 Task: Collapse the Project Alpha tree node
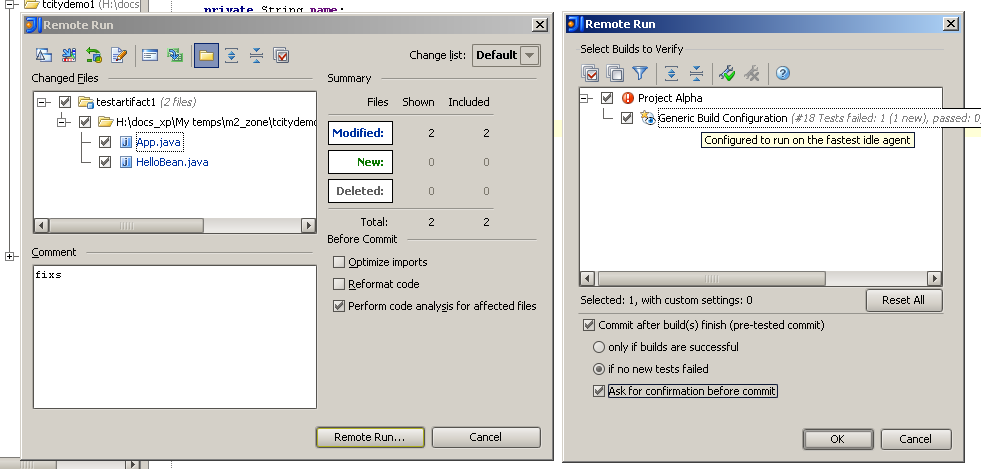tap(586, 98)
